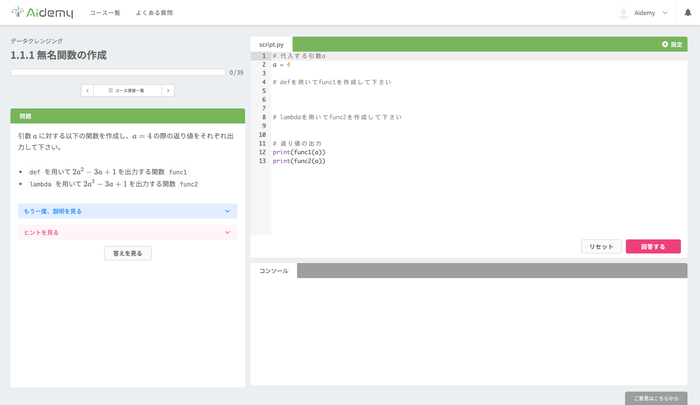Open editor settings gear 設定
This screenshot has height=405, width=700.
[x=672, y=44]
